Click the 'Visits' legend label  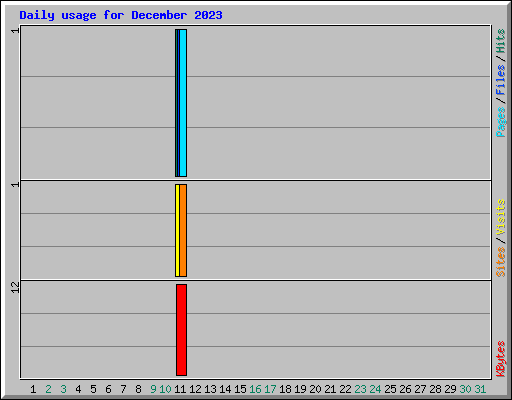coord(500,217)
